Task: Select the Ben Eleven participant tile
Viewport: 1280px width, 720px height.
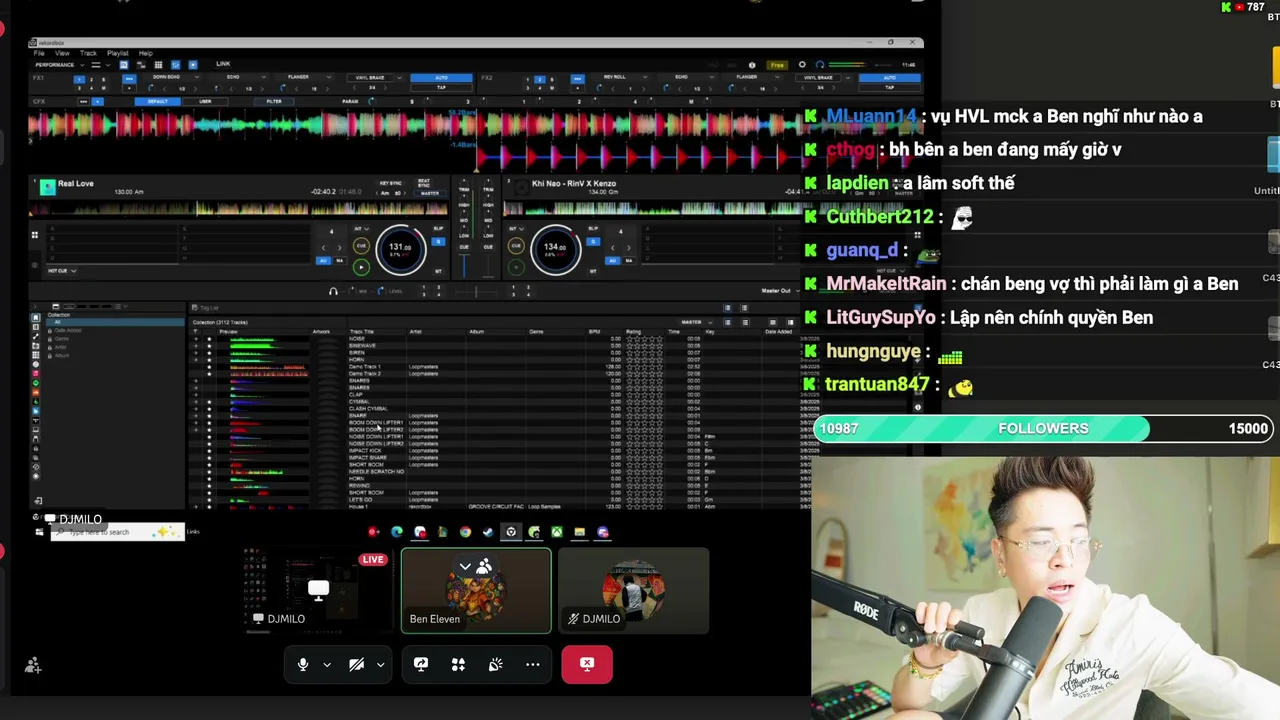Action: click(x=476, y=590)
